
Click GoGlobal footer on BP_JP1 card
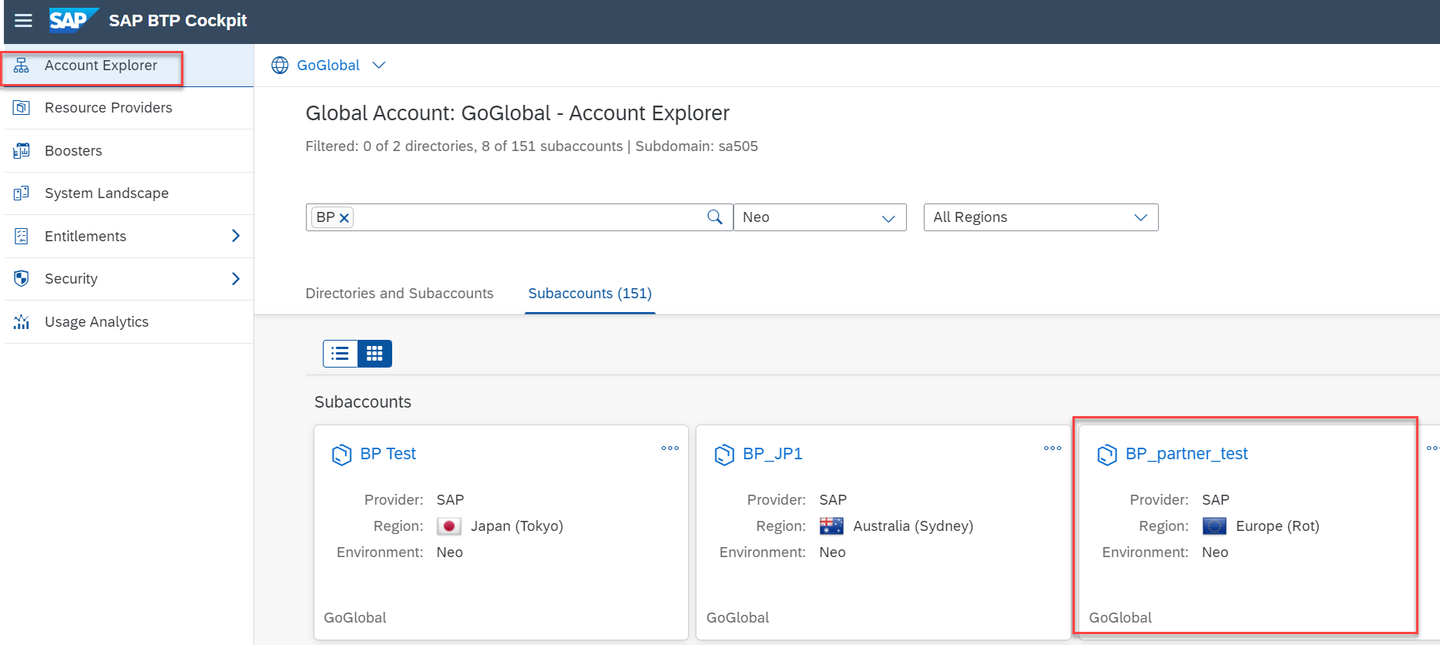point(738,618)
